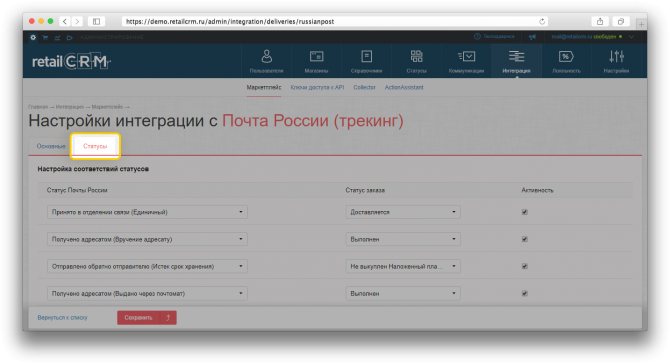The width and height of the screenshot is (670, 364).
Task: Click Интеграция breadcrumb link
Action: pos(70,107)
